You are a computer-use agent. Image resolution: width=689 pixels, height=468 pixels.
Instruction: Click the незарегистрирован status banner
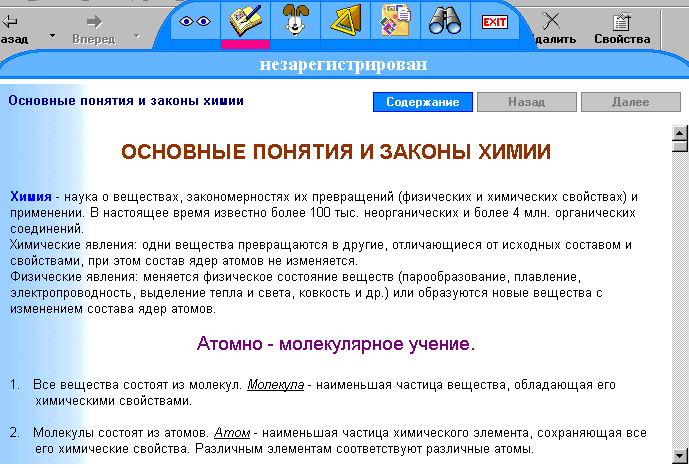343,66
